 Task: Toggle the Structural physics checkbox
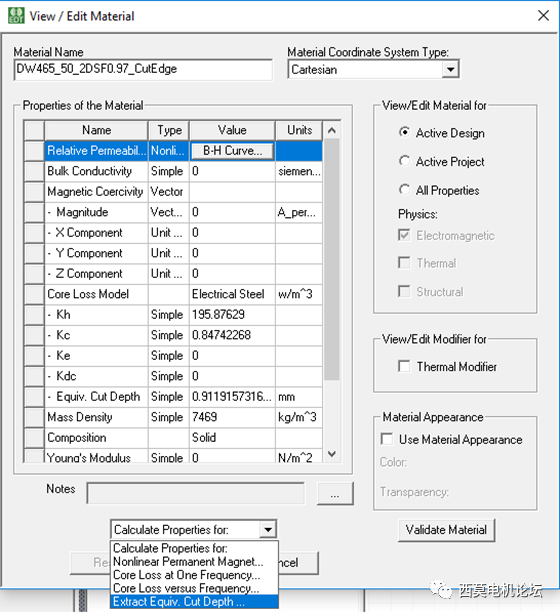404,291
